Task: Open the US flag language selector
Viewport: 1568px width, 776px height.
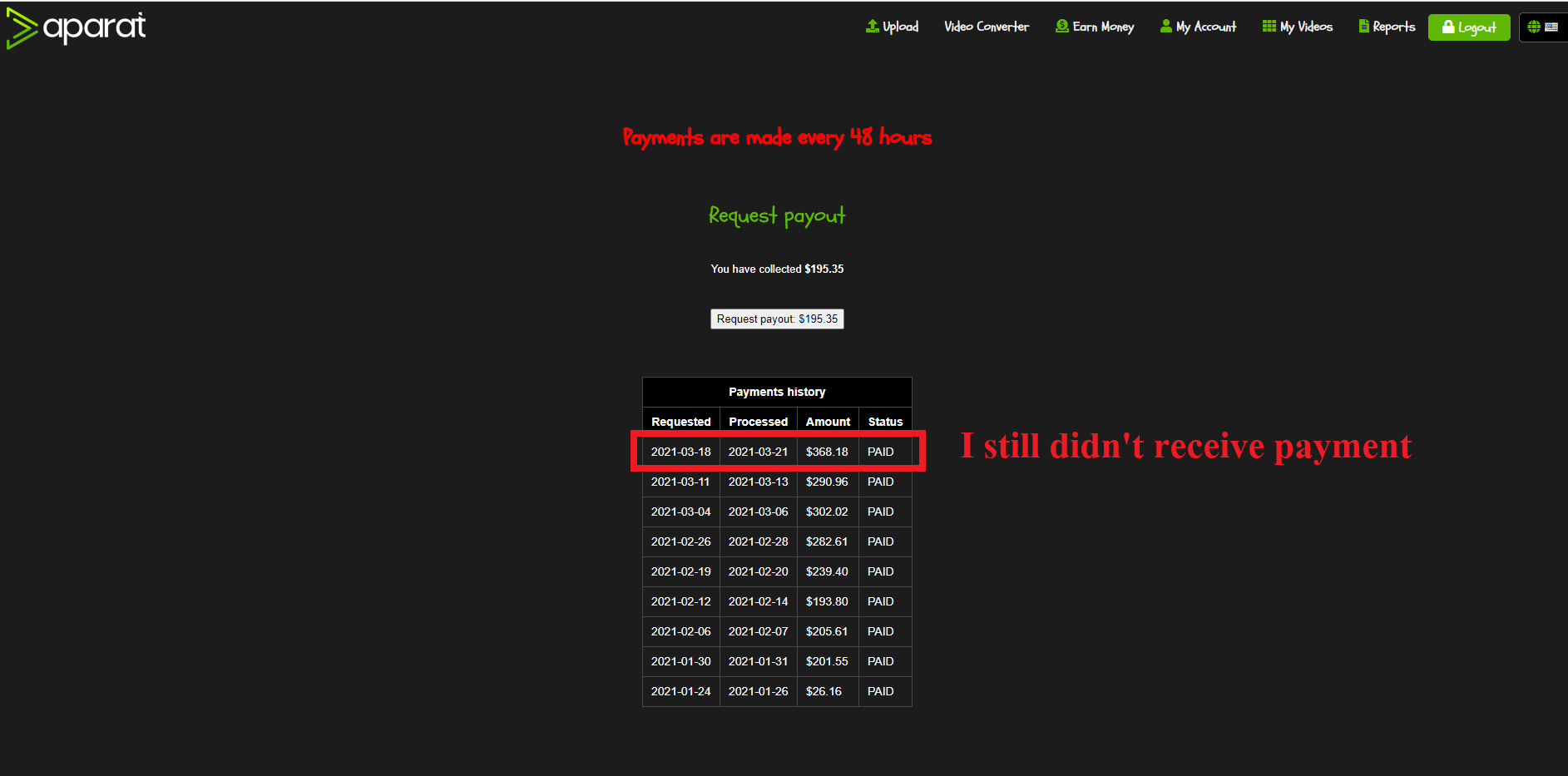Action: coord(1551,27)
